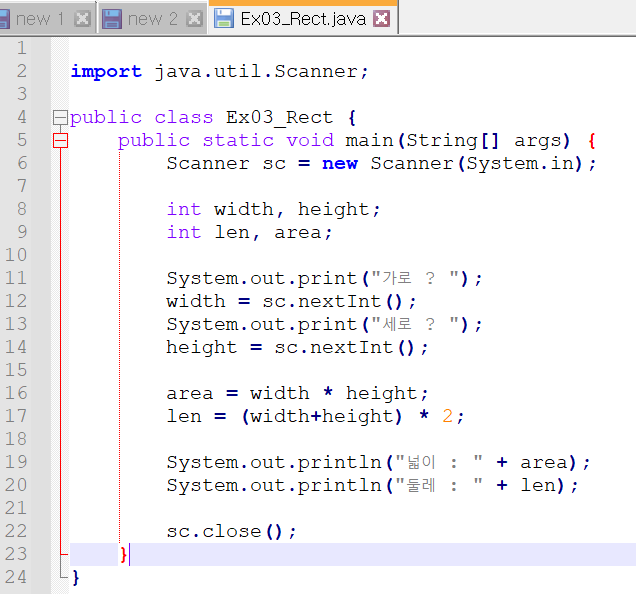Click the orange number 2 on line 17
636x594 pixels.
point(447,416)
